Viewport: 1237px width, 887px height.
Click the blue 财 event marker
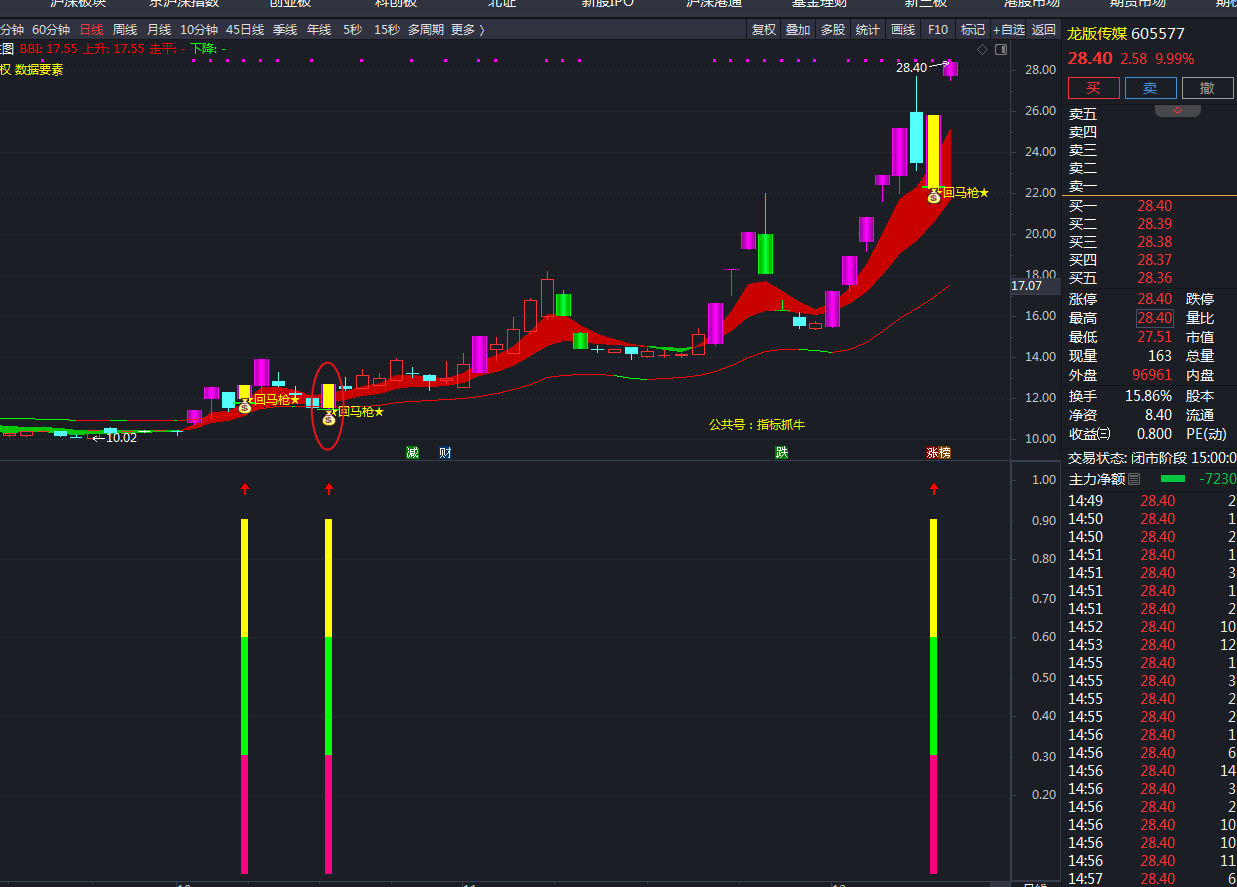pos(445,453)
